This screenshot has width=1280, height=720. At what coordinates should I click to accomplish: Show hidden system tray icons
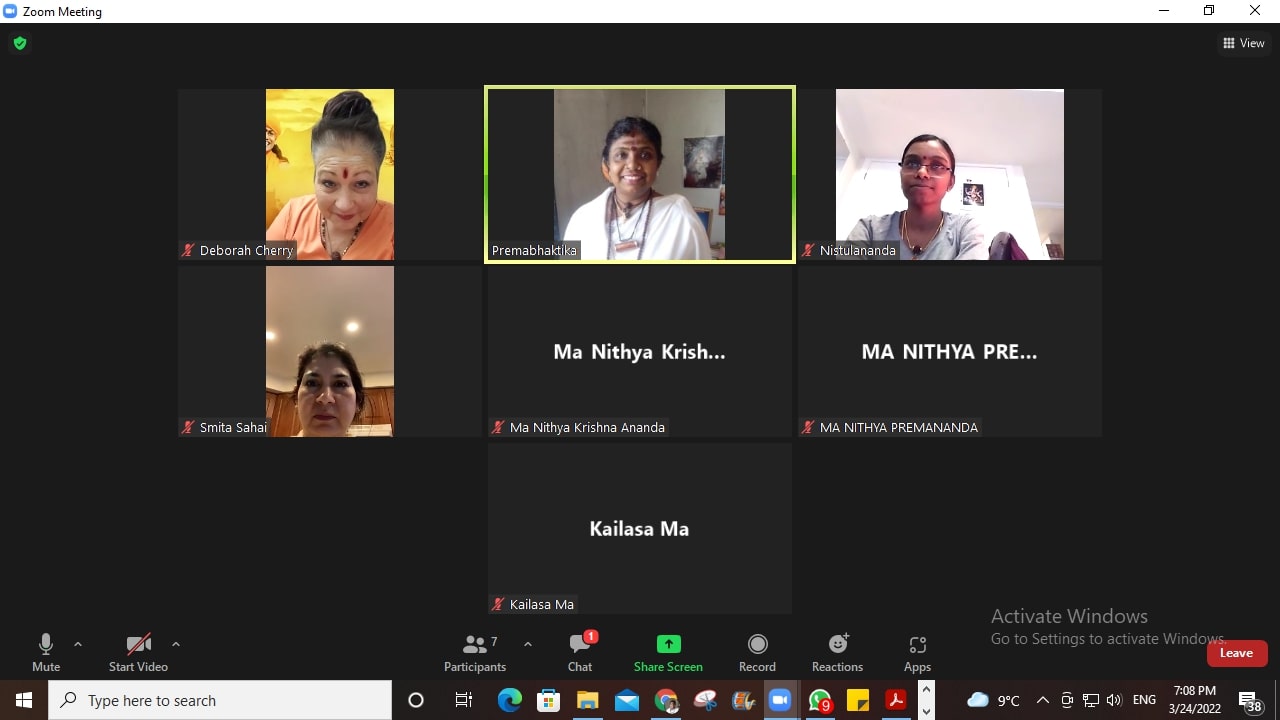click(x=1042, y=700)
